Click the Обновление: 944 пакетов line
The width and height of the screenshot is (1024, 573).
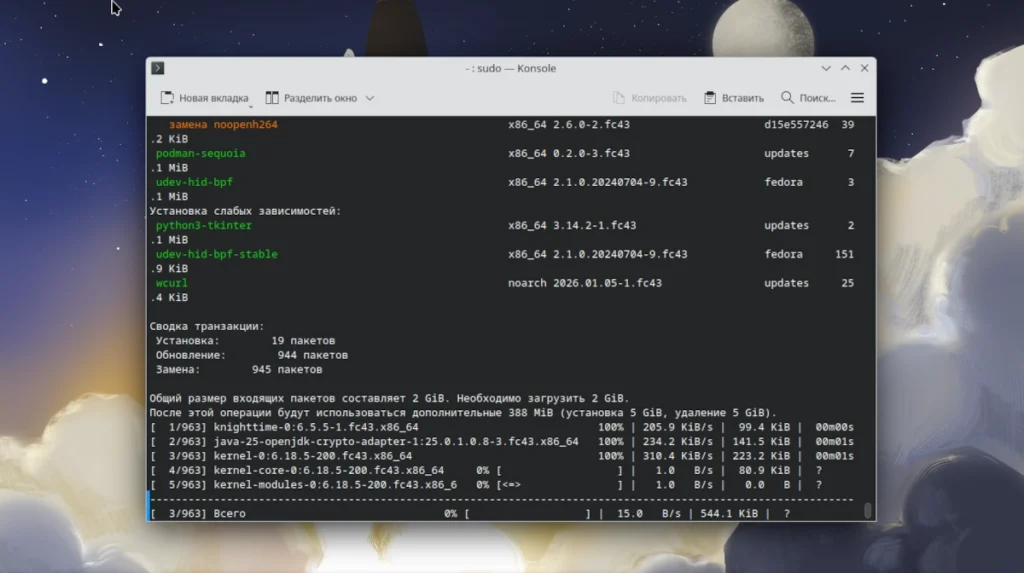click(x=251, y=355)
